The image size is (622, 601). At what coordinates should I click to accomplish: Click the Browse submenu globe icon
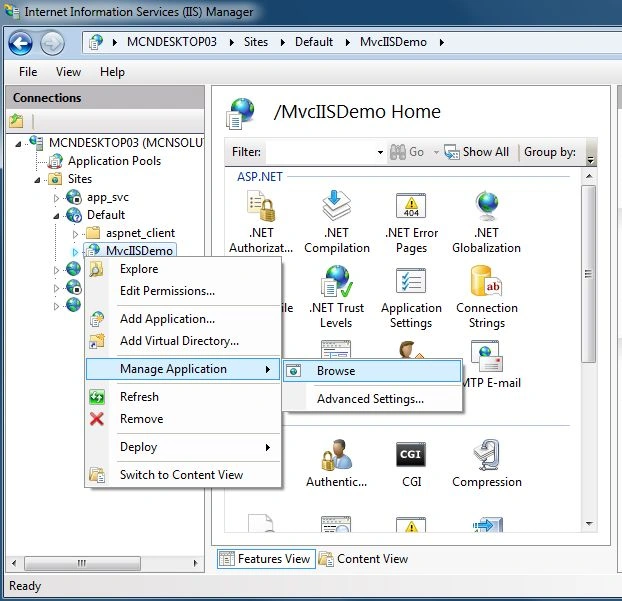294,371
